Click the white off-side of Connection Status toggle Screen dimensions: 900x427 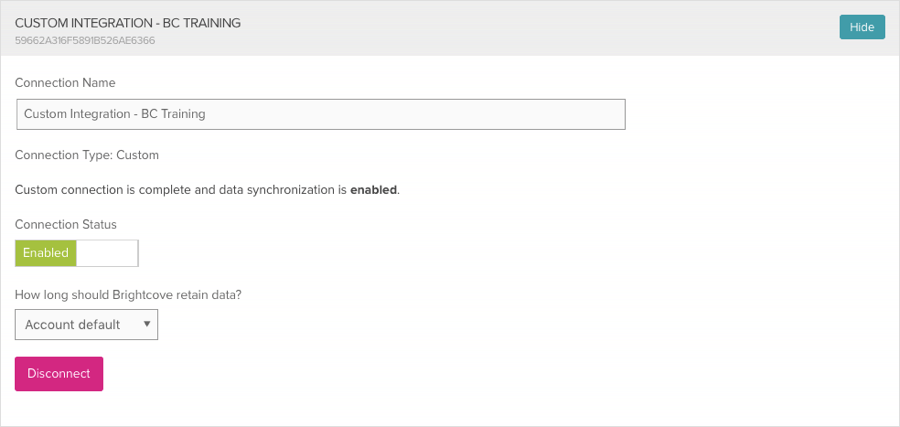107,253
